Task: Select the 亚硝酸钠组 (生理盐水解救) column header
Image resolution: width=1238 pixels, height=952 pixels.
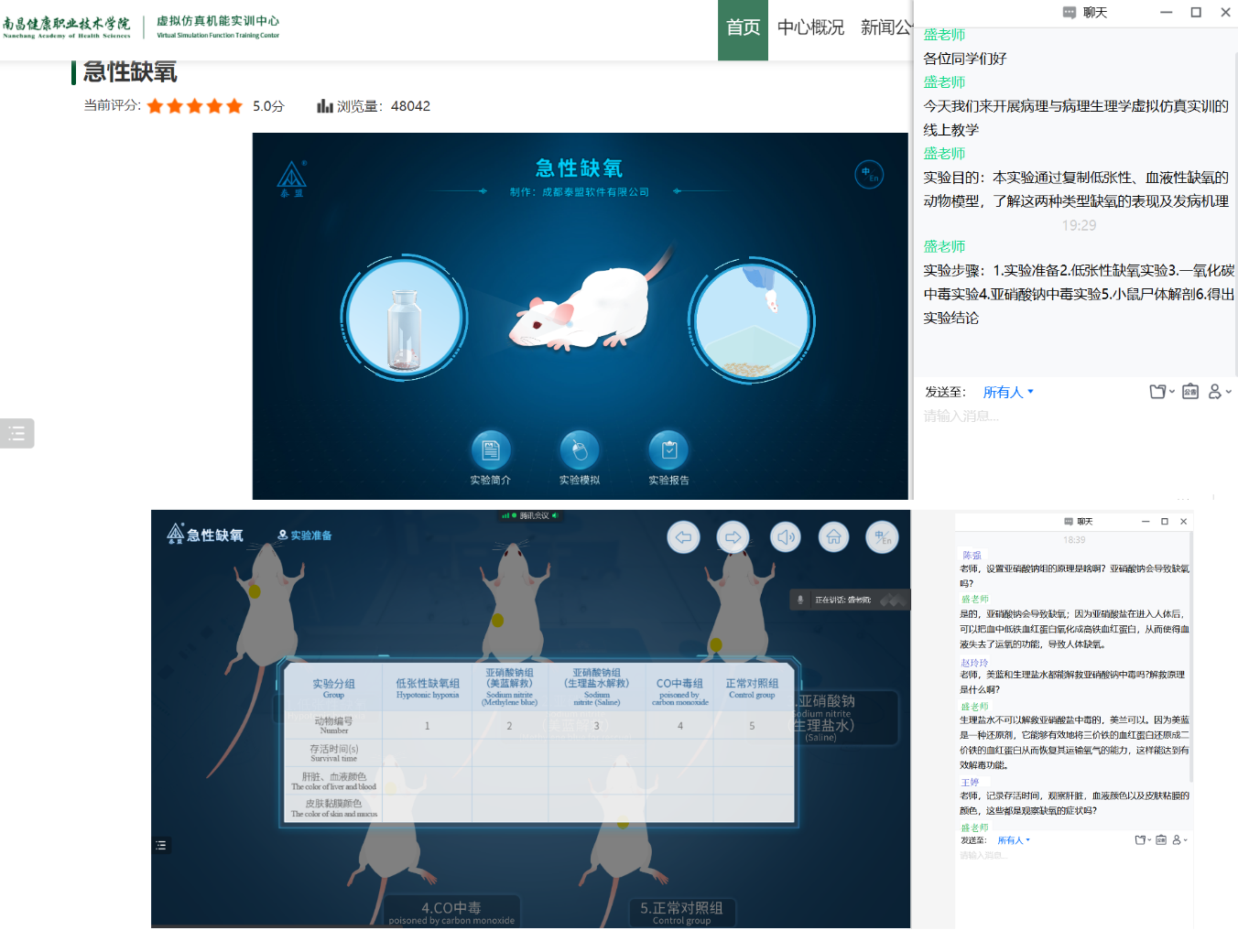Action: tap(597, 688)
